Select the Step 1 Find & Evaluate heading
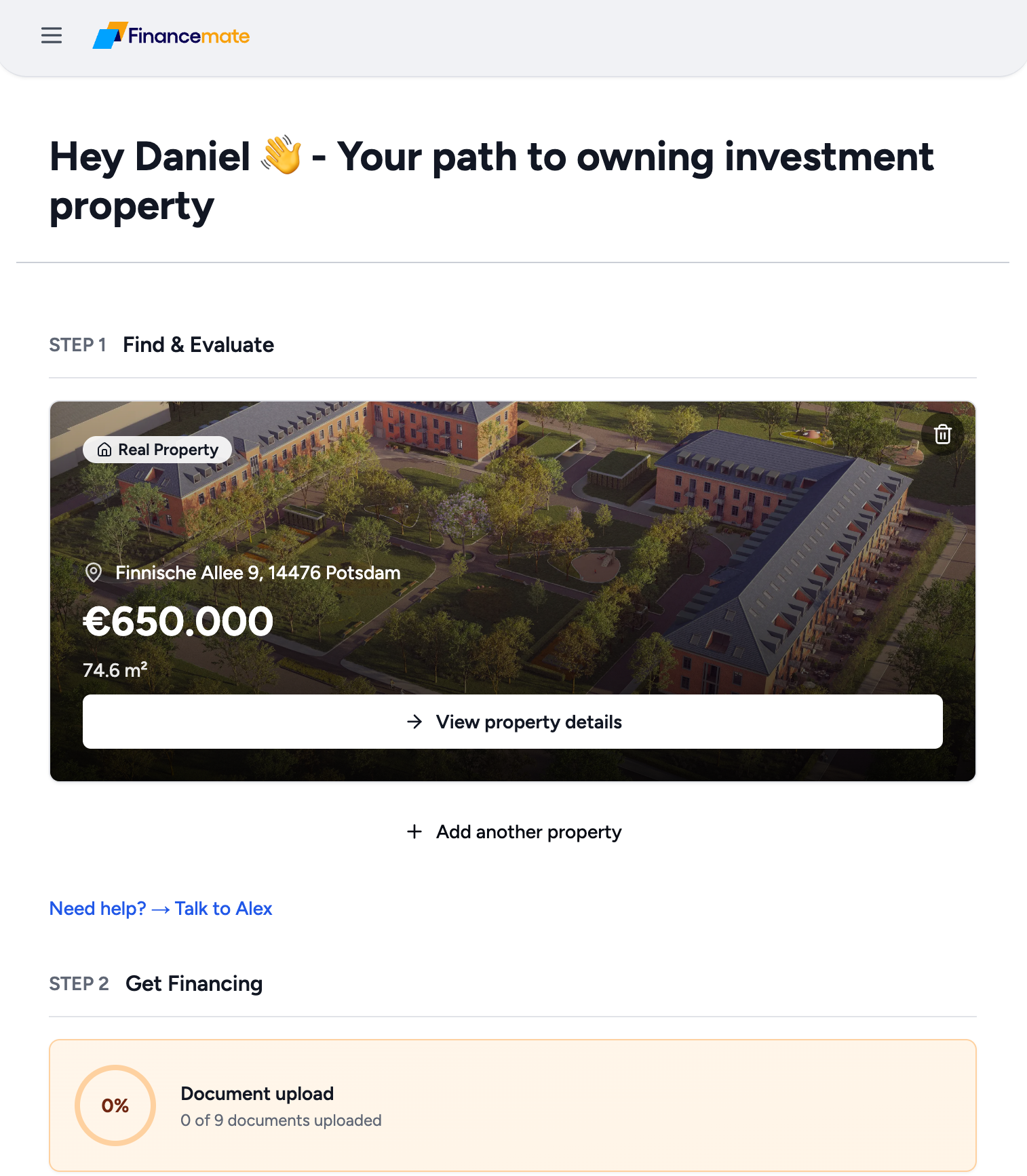 (x=198, y=345)
